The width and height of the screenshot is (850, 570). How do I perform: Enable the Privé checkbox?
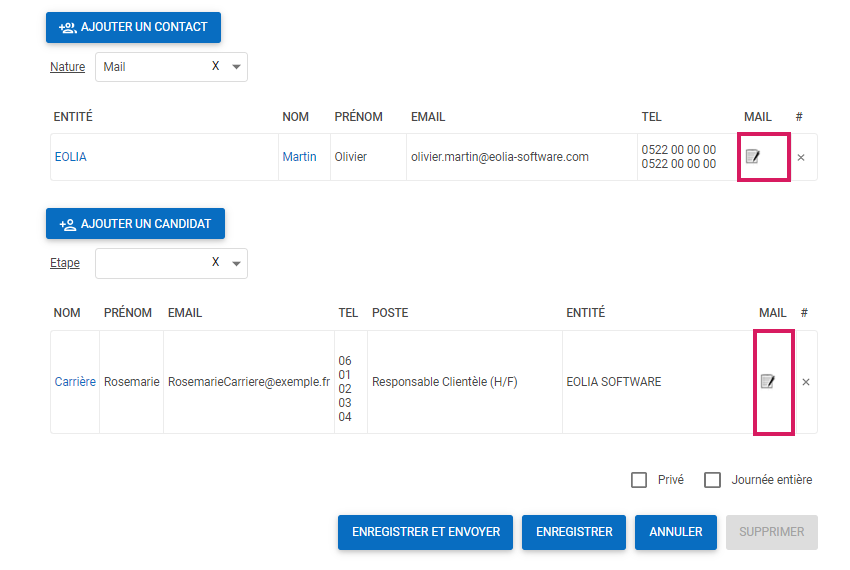click(x=639, y=480)
